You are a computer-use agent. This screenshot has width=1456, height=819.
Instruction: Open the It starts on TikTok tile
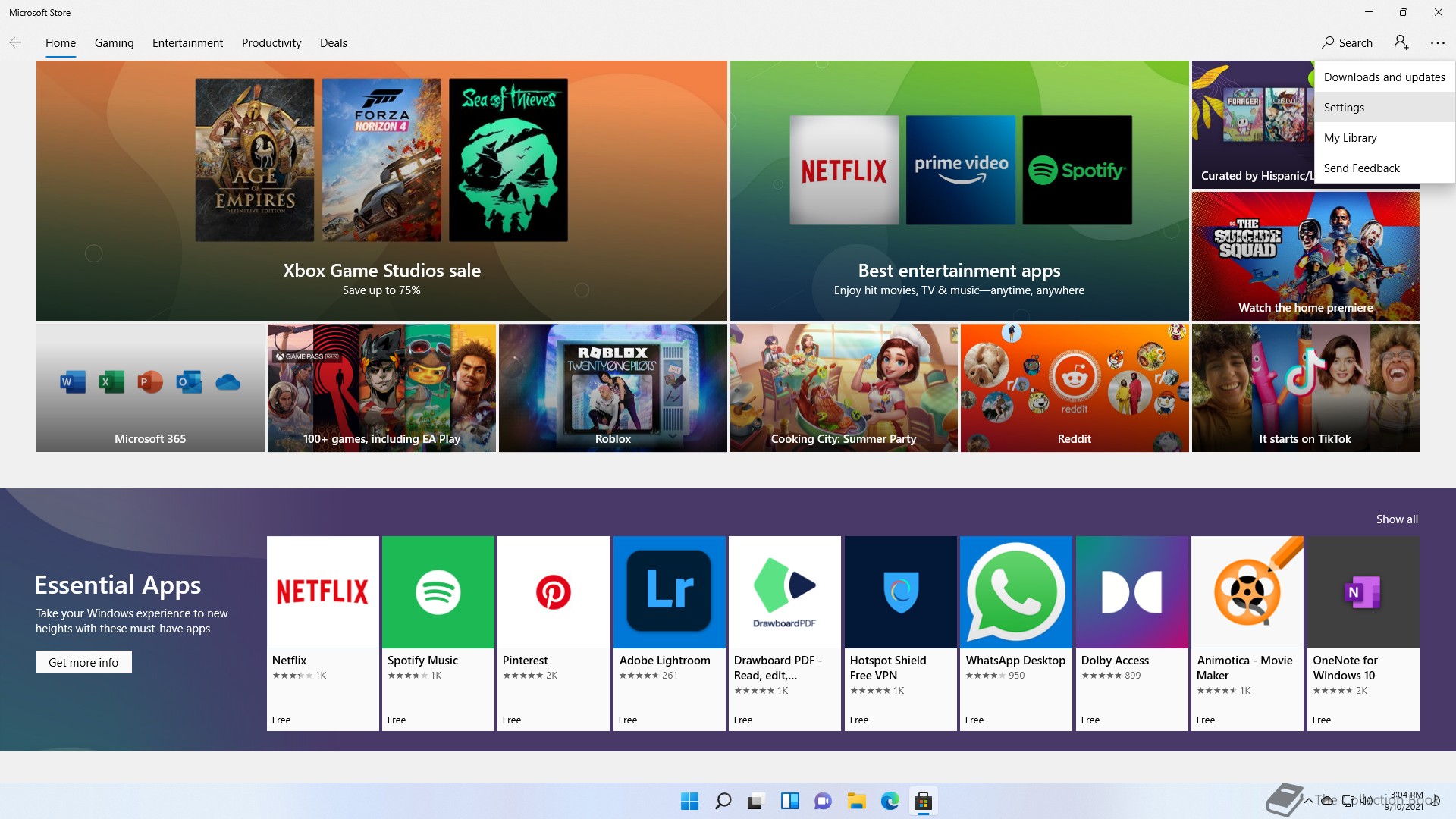1305,388
